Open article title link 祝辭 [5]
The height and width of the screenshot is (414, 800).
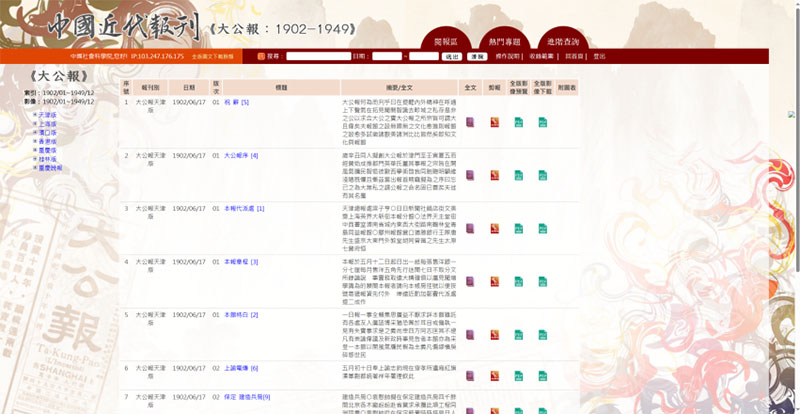click(x=237, y=102)
